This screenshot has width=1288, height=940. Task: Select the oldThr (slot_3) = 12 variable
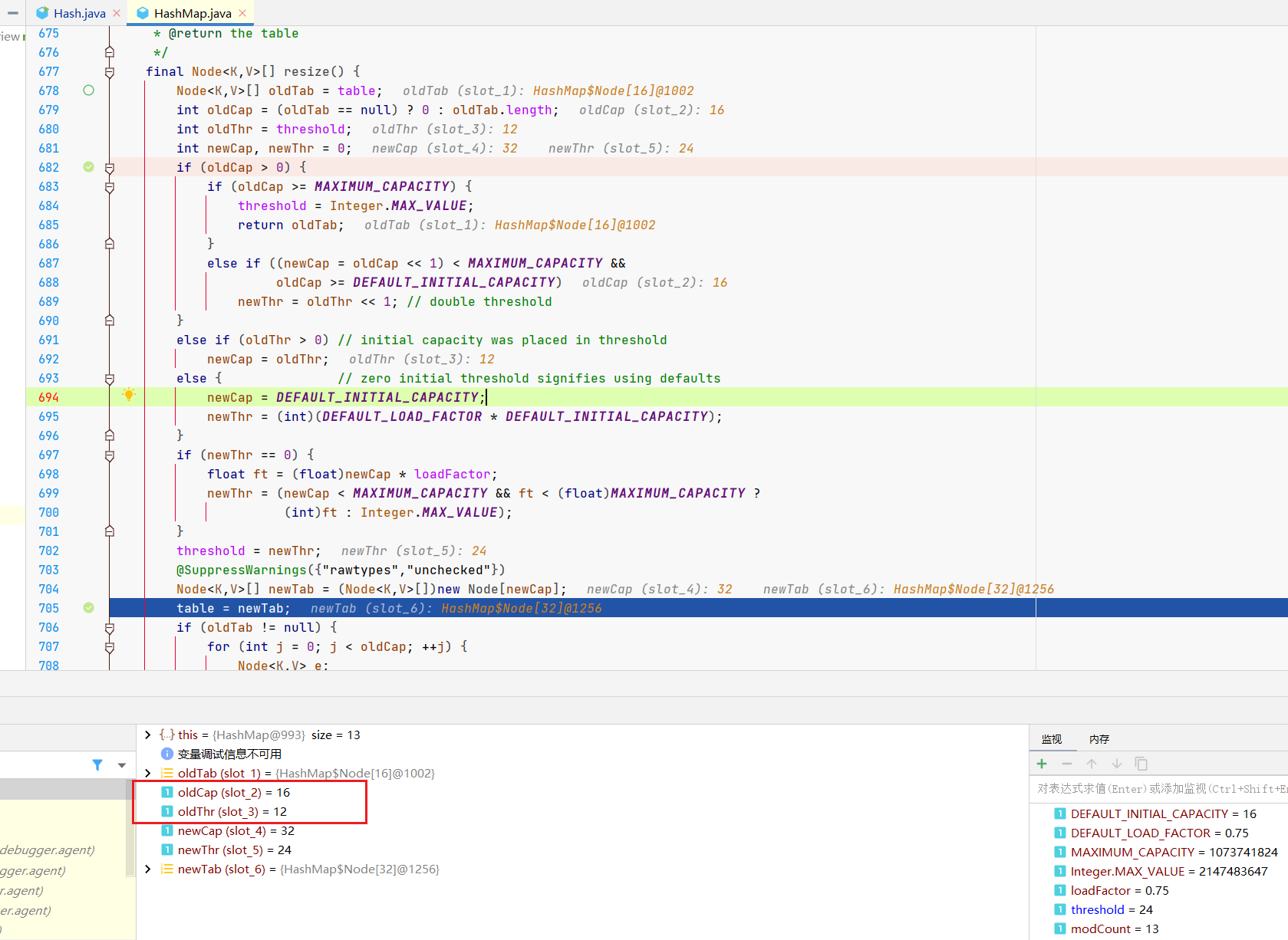(x=232, y=811)
